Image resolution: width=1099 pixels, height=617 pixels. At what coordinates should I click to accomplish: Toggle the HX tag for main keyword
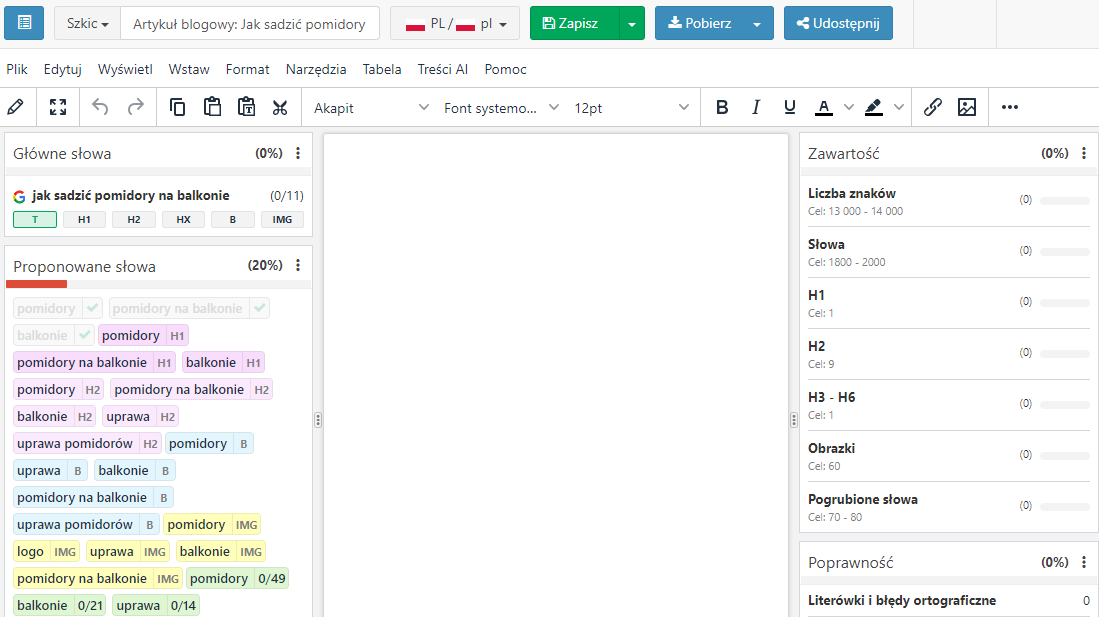pos(184,219)
